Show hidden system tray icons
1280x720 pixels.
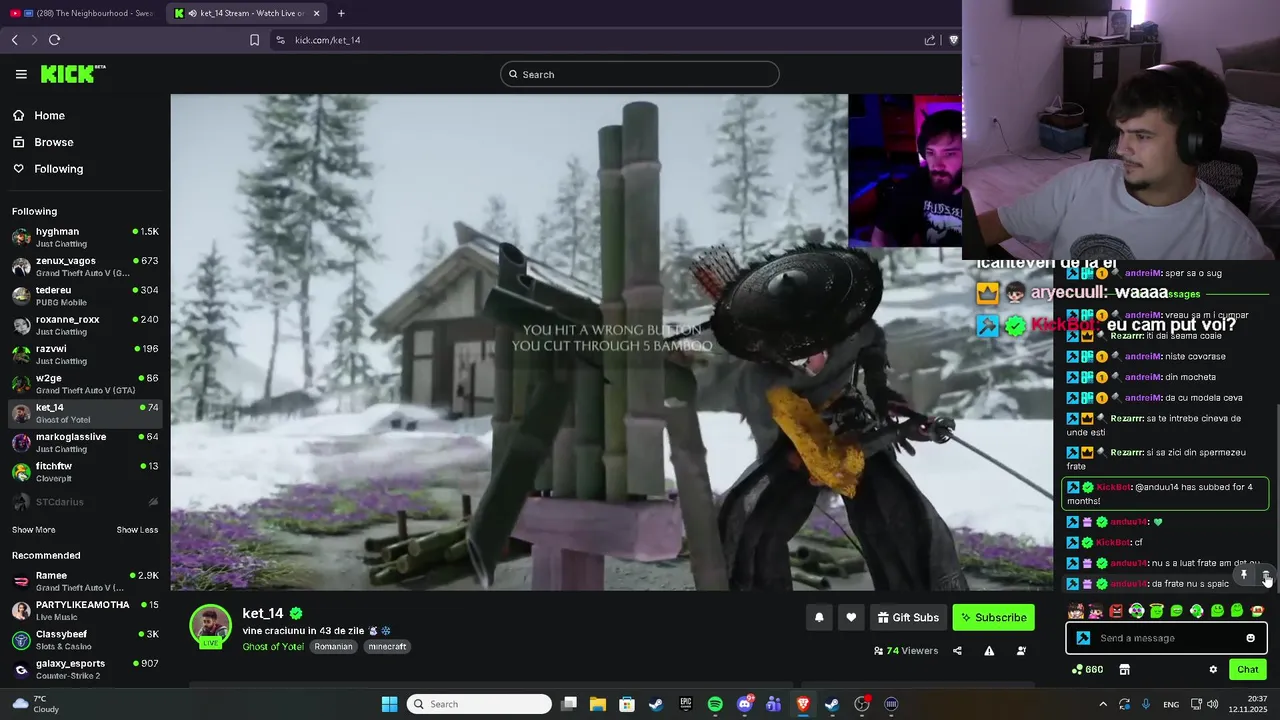click(1103, 704)
